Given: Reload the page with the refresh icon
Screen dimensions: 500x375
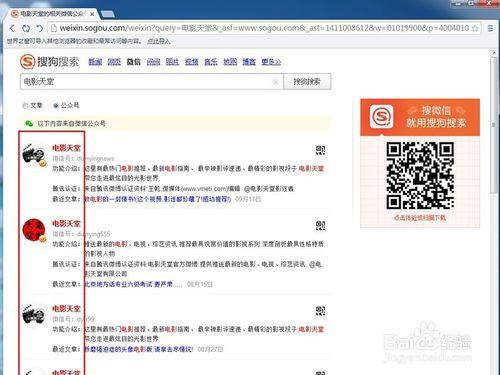Looking at the screenshot, I should 26,28.
